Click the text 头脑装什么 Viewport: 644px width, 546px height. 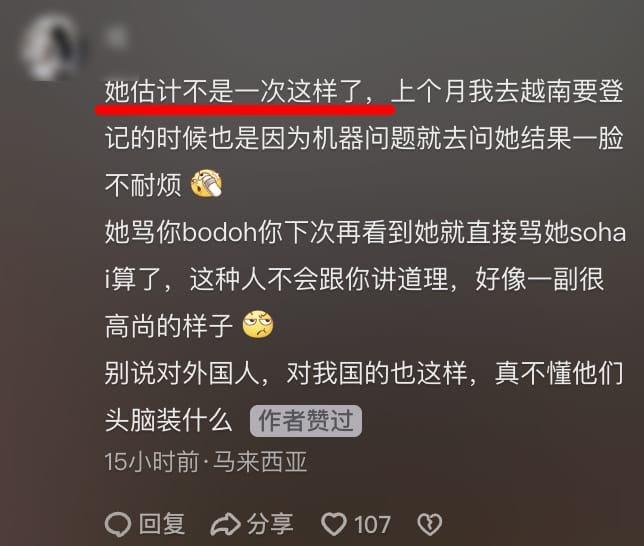[x=169, y=420]
